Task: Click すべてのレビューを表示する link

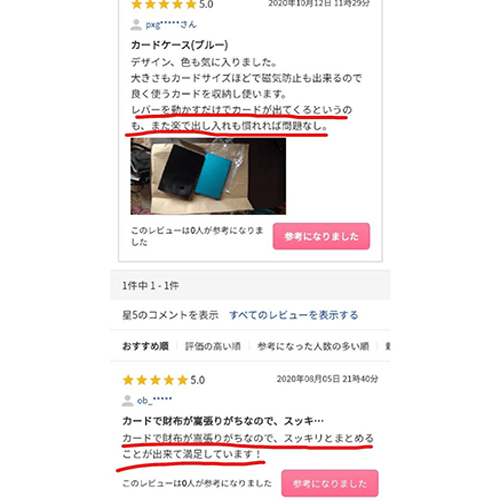Action: (x=294, y=315)
